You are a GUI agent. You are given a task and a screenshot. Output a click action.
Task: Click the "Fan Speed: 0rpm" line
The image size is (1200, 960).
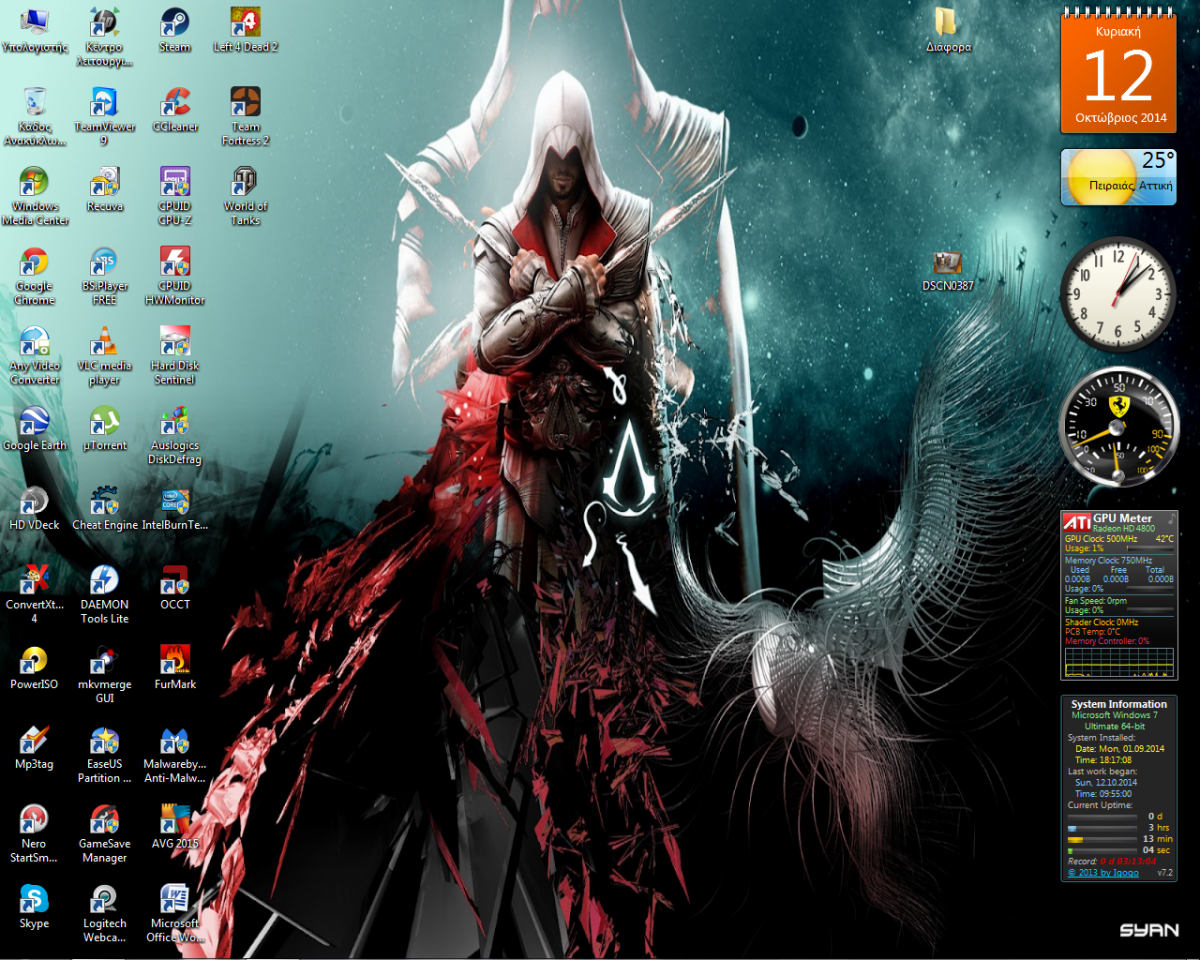(x=1096, y=601)
